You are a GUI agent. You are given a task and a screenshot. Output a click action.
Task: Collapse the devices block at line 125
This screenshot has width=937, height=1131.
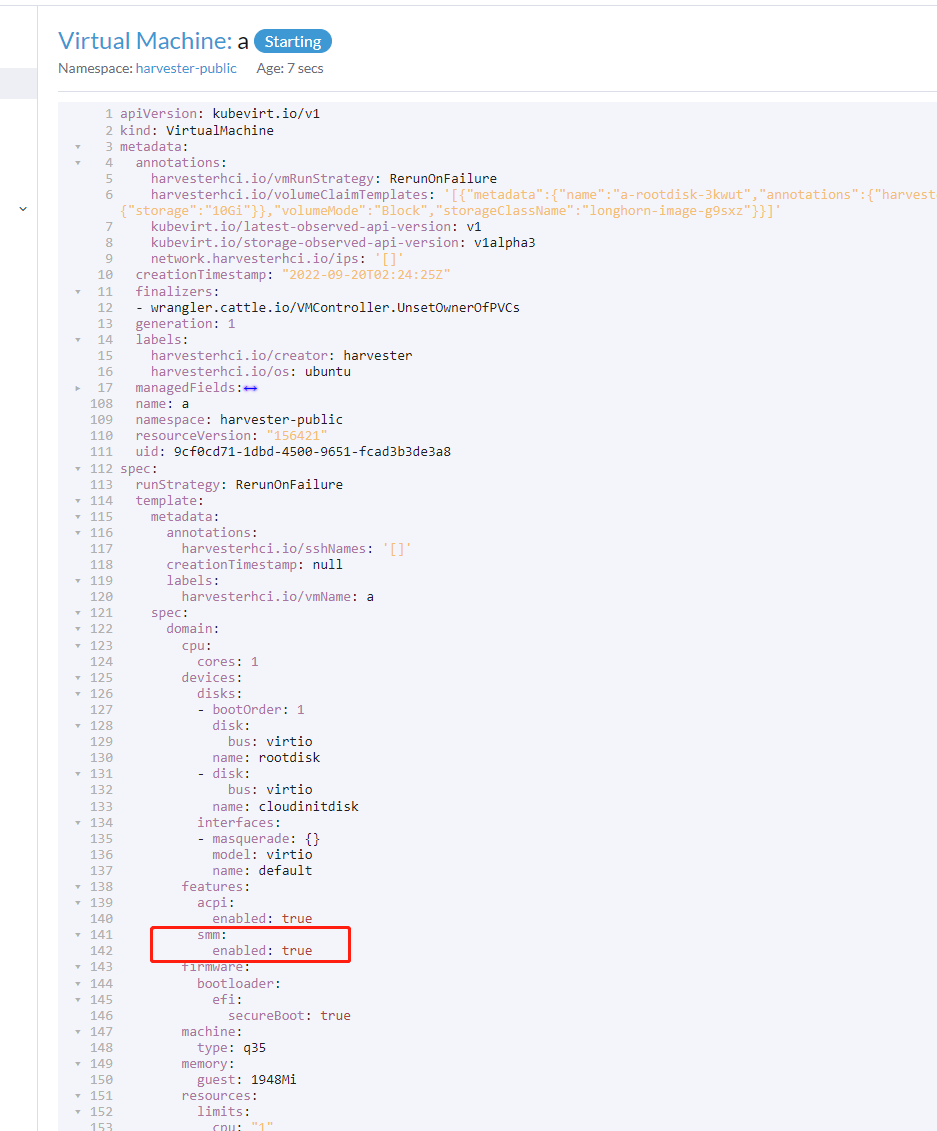click(x=78, y=677)
